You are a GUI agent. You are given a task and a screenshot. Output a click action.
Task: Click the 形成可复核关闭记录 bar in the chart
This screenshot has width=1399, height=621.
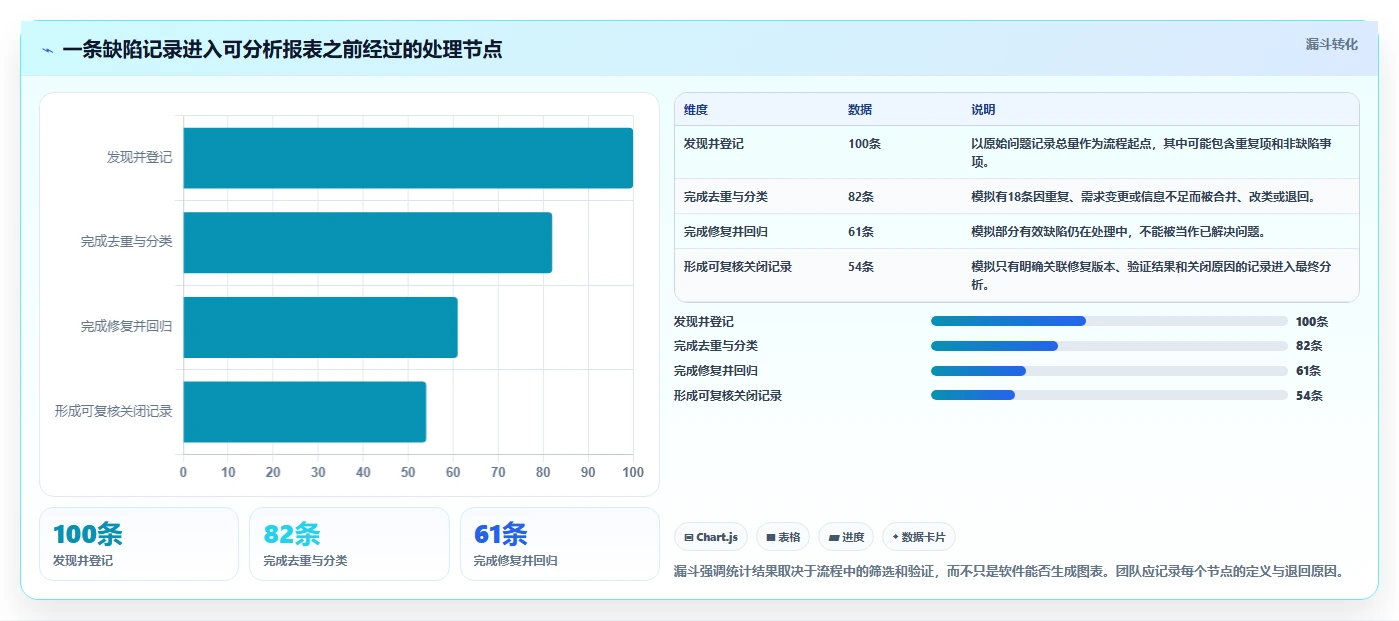[x=304, y=411]
